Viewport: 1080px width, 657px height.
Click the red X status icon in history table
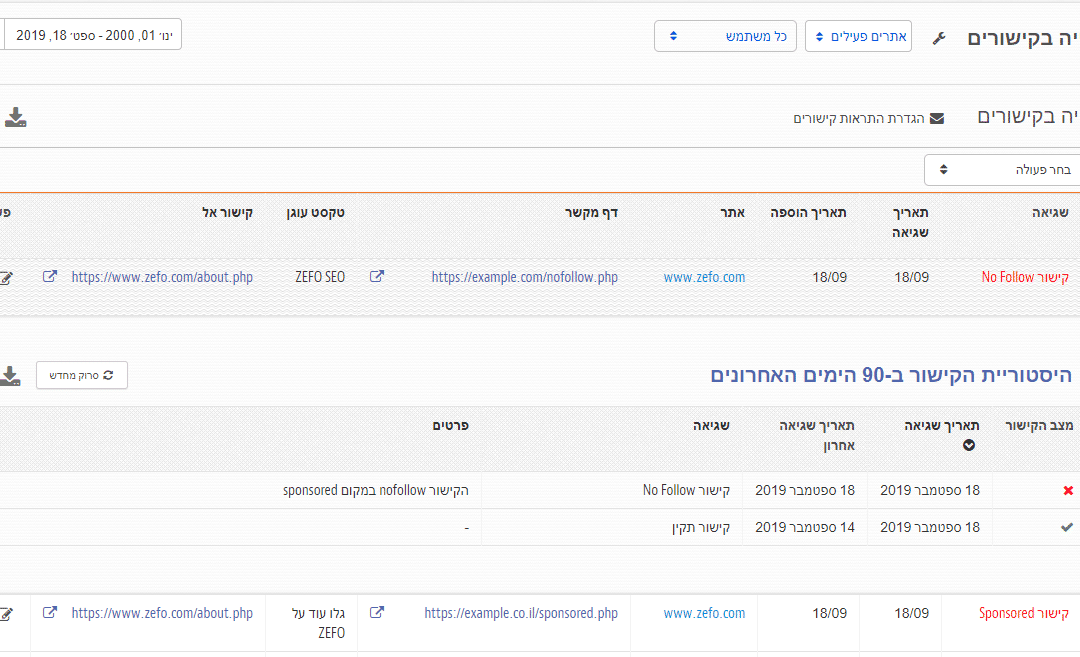click(x=1068, y=490)
